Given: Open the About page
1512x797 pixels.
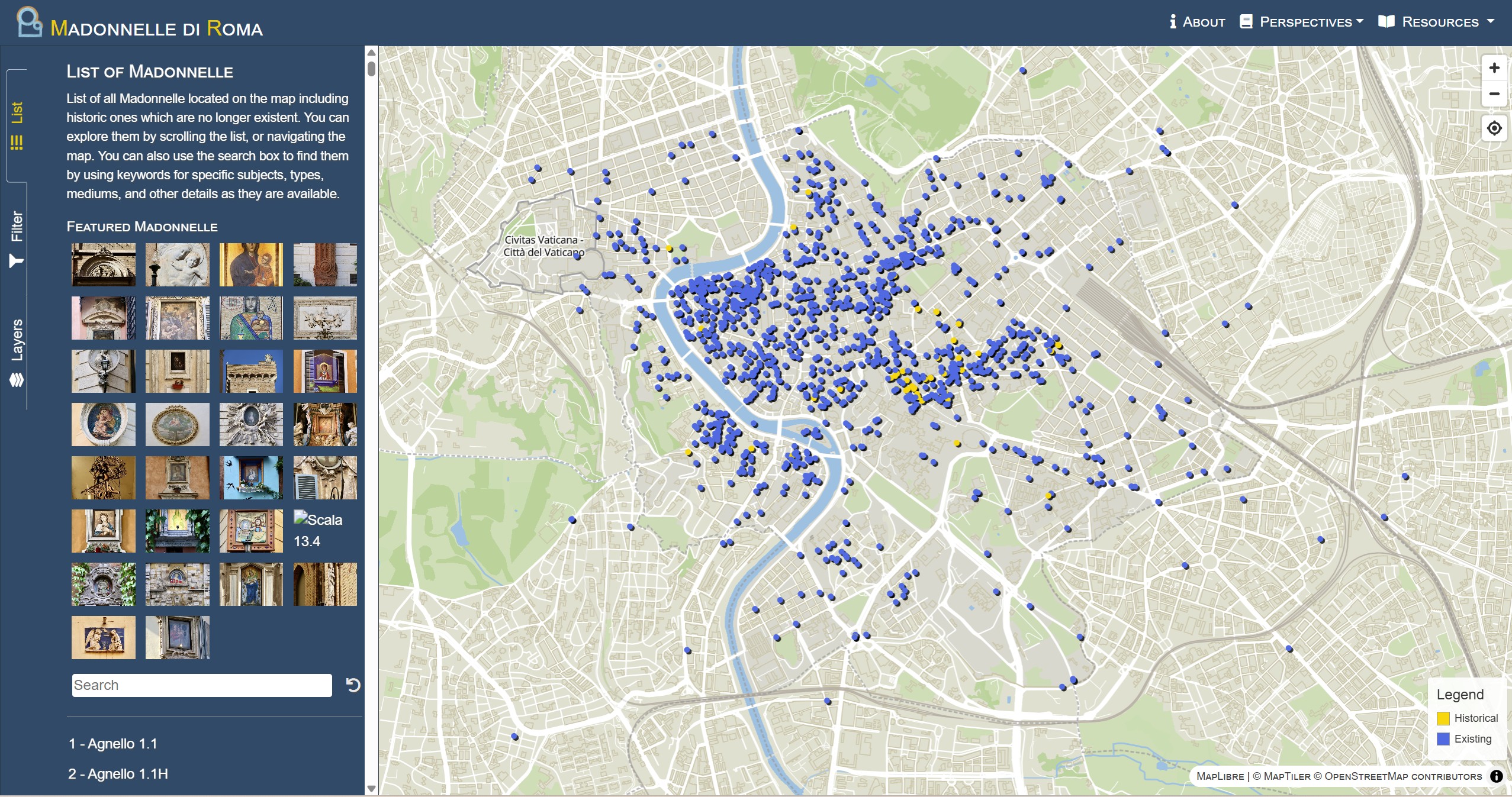Looking at the screenshot, I should tap(1197, 22).
